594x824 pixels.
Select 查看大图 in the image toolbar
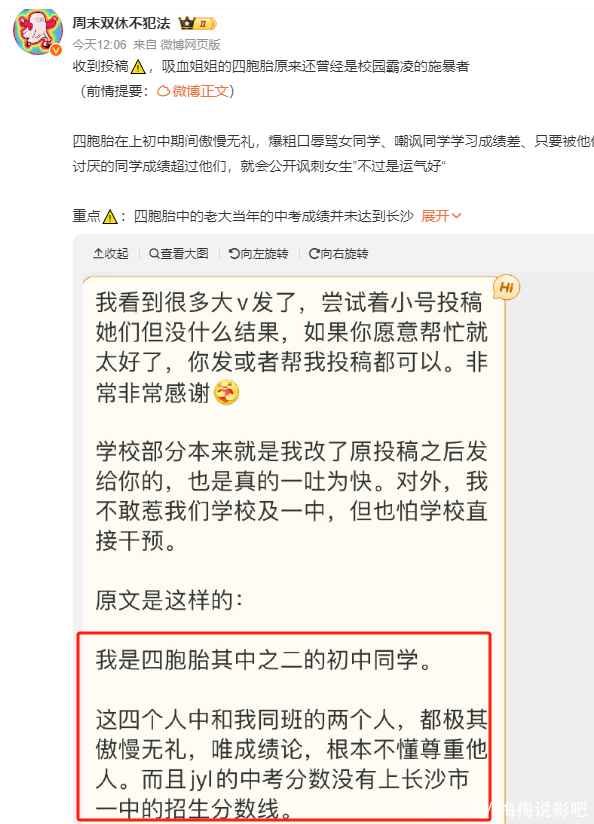point(179,254)
